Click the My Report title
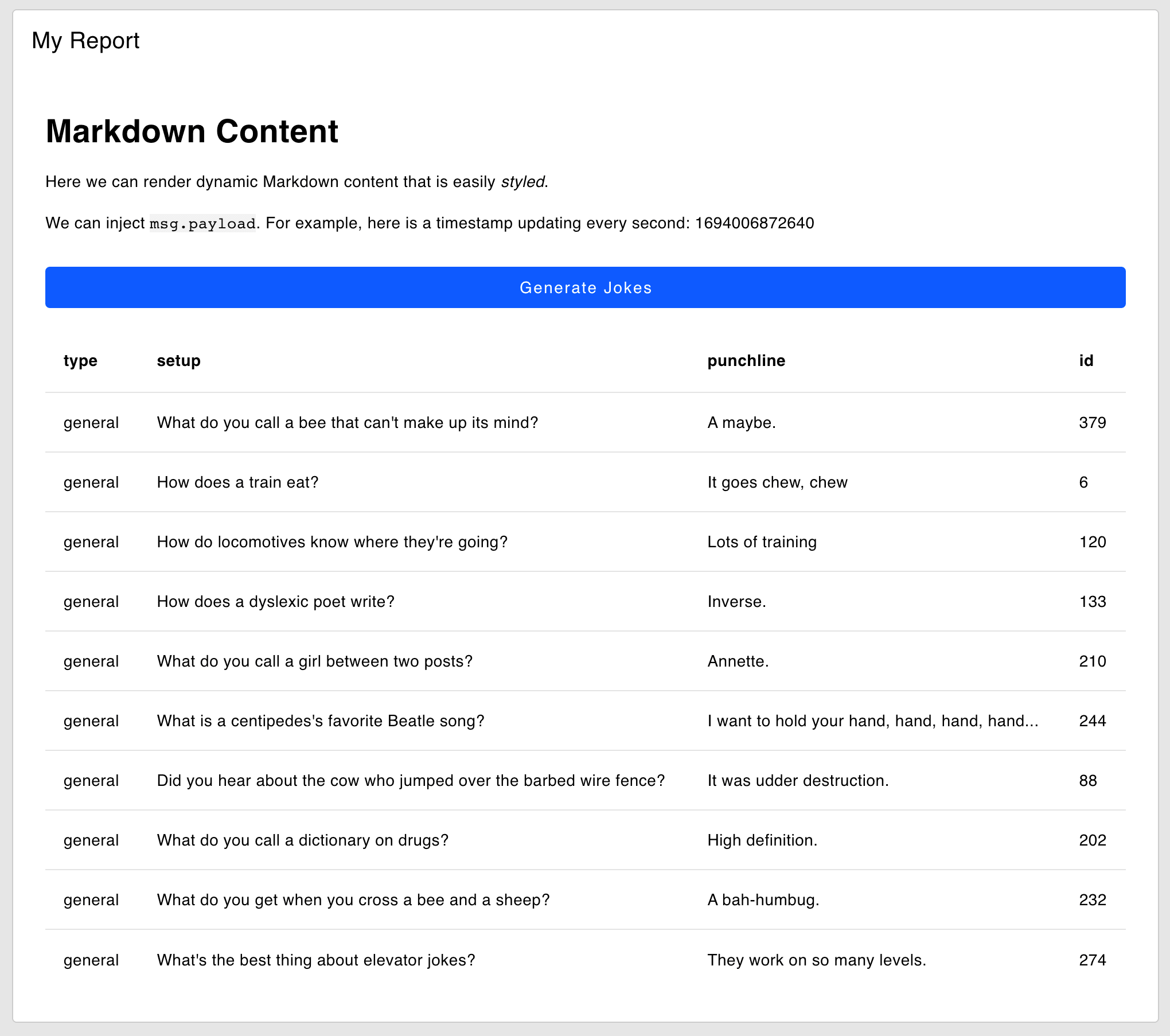This screenshot has height=1036, width=1170. pyautogui.click(x=85, y=40)
